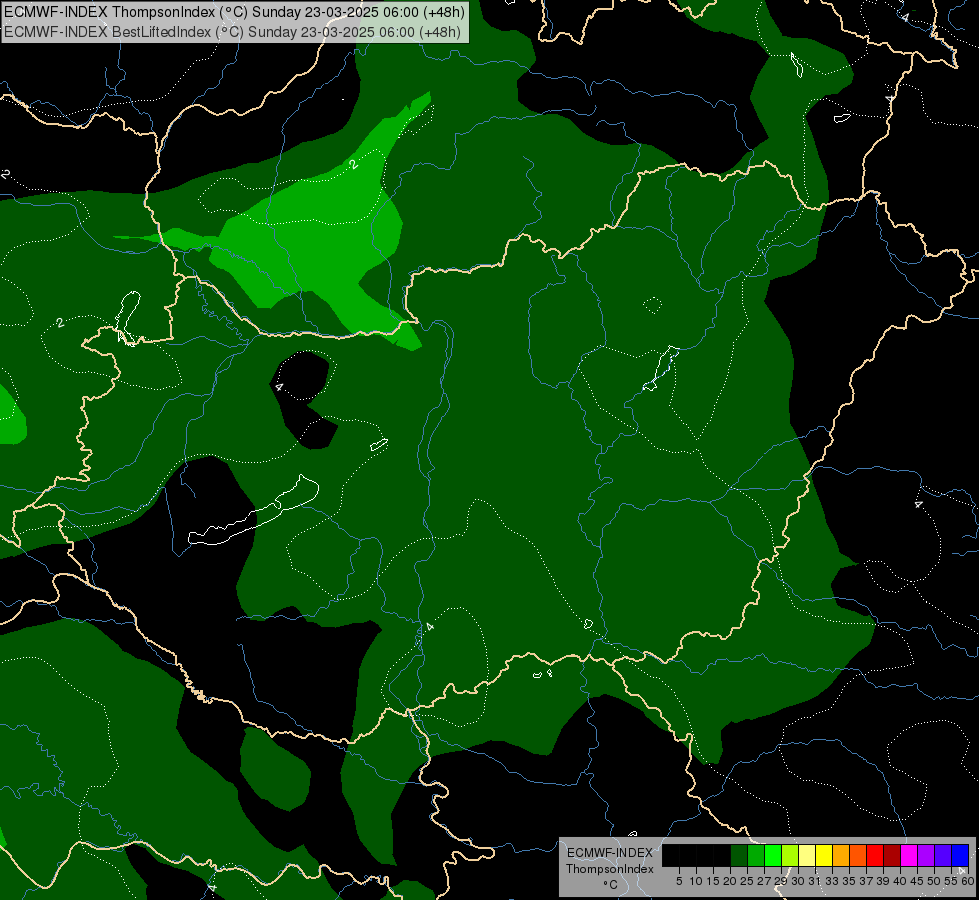Click the legend tick value 37
Image resolution: width=979 pixels, height=900 pixels.
point(865,881)
